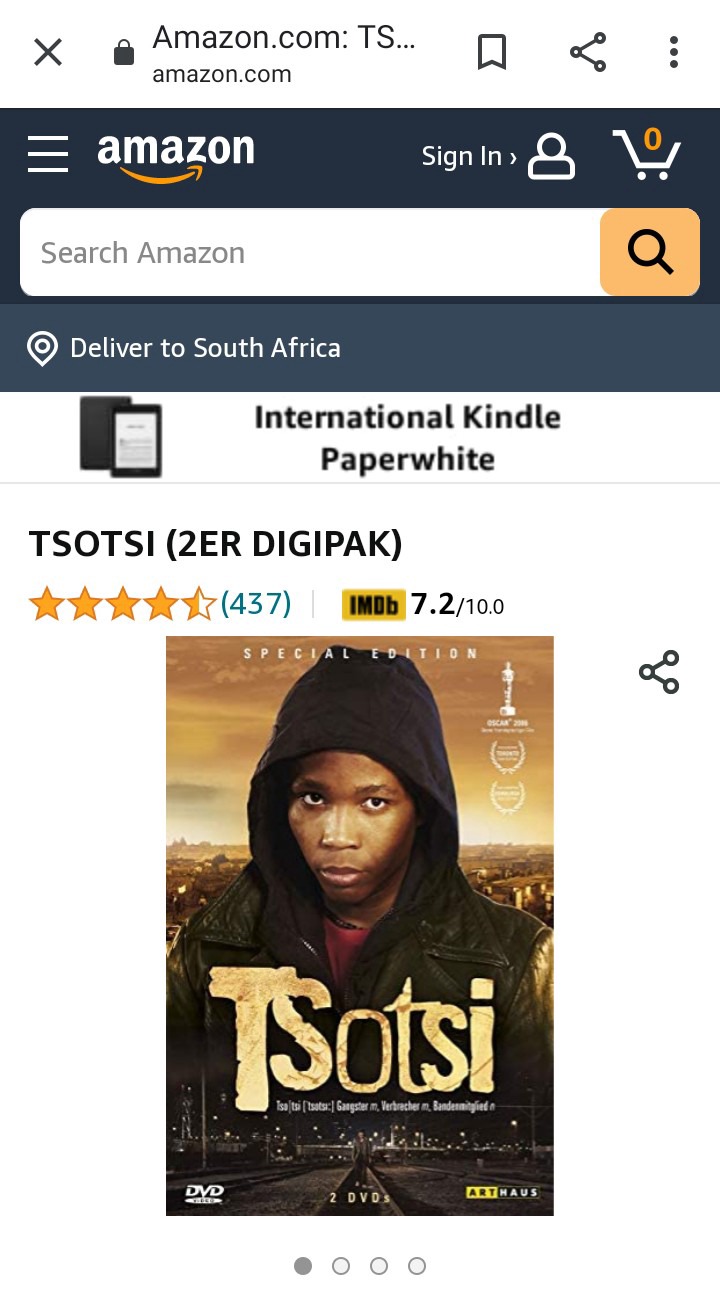Image resolution: width=720 pixels, height=1300 pixels.
Task: Go to Amazon home via logo
Action: (176, 157)
